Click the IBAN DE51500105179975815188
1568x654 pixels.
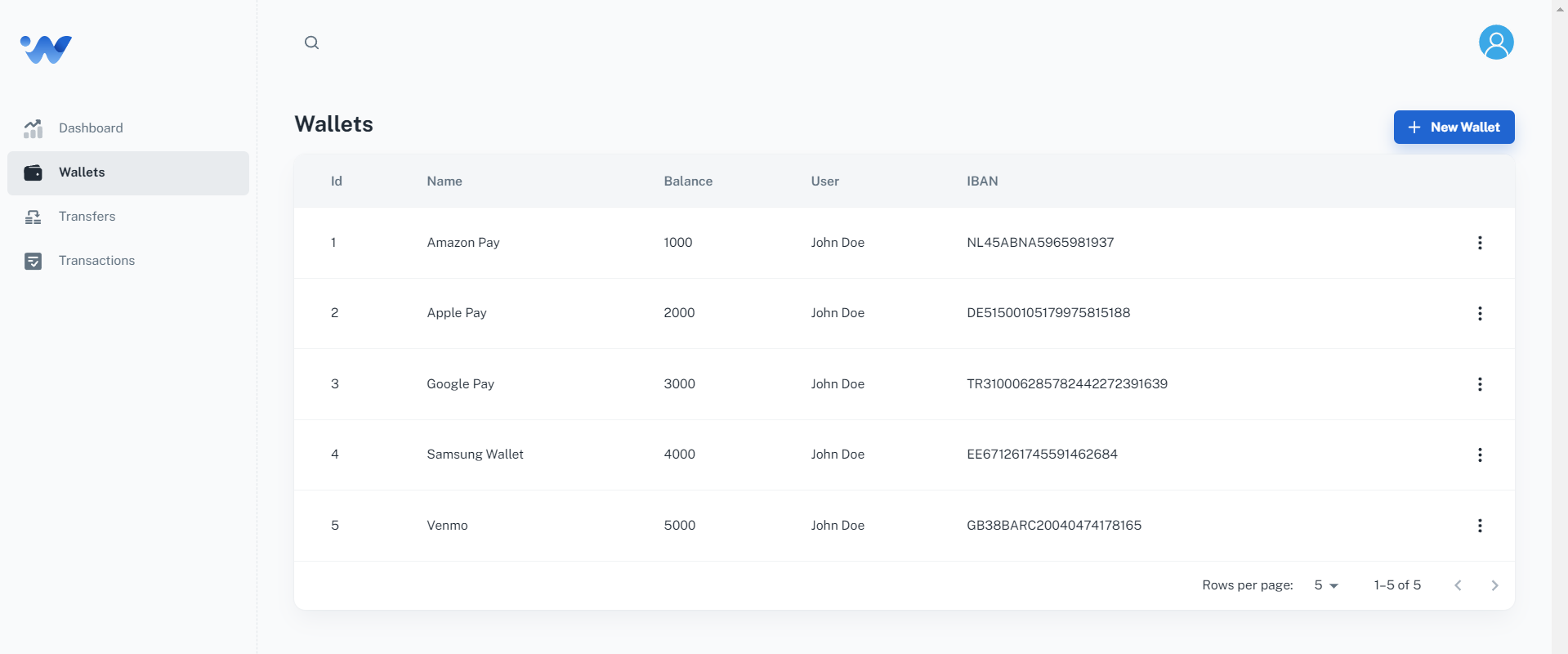pos(1048,313)
